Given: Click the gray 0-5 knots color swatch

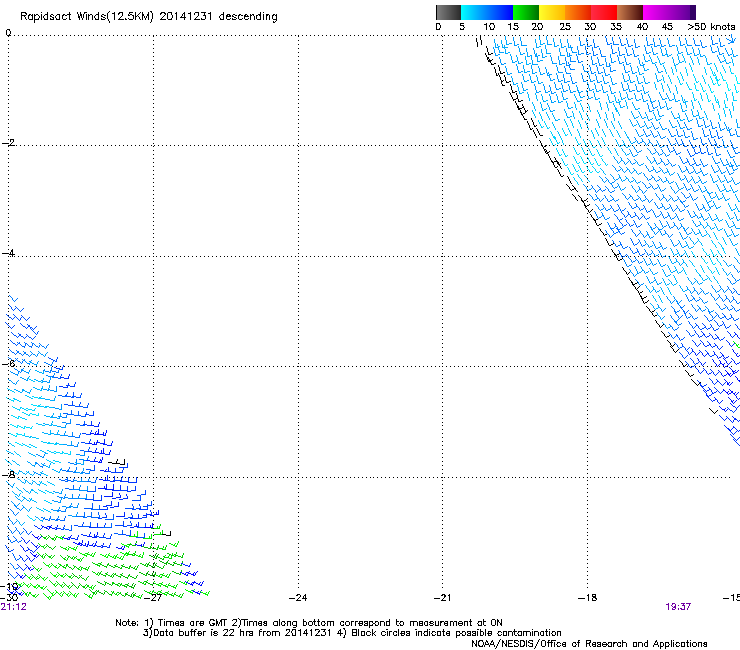Looking at the screenshot, I should 448,12.
